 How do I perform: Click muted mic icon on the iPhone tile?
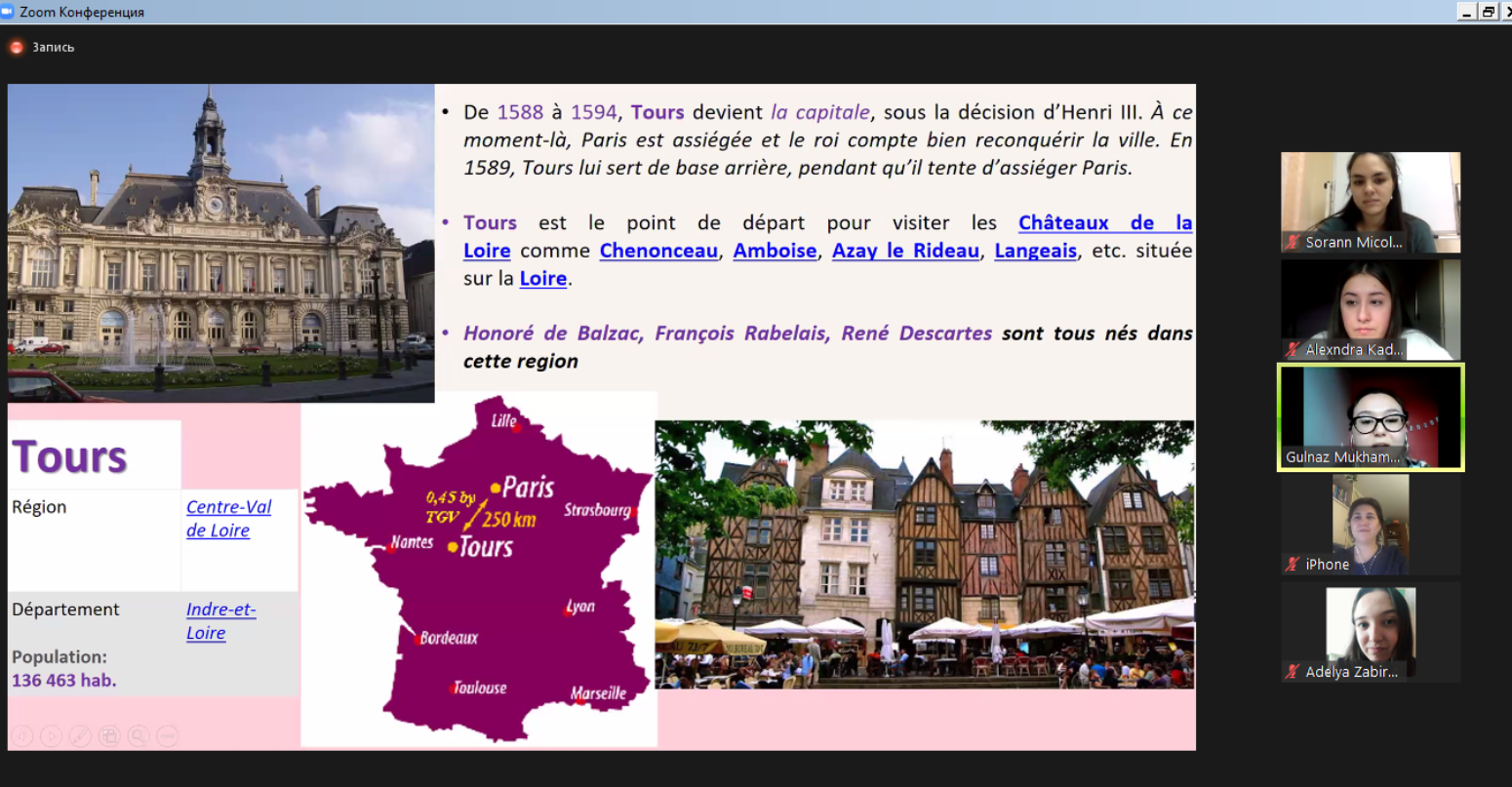tap(1293, 564)
